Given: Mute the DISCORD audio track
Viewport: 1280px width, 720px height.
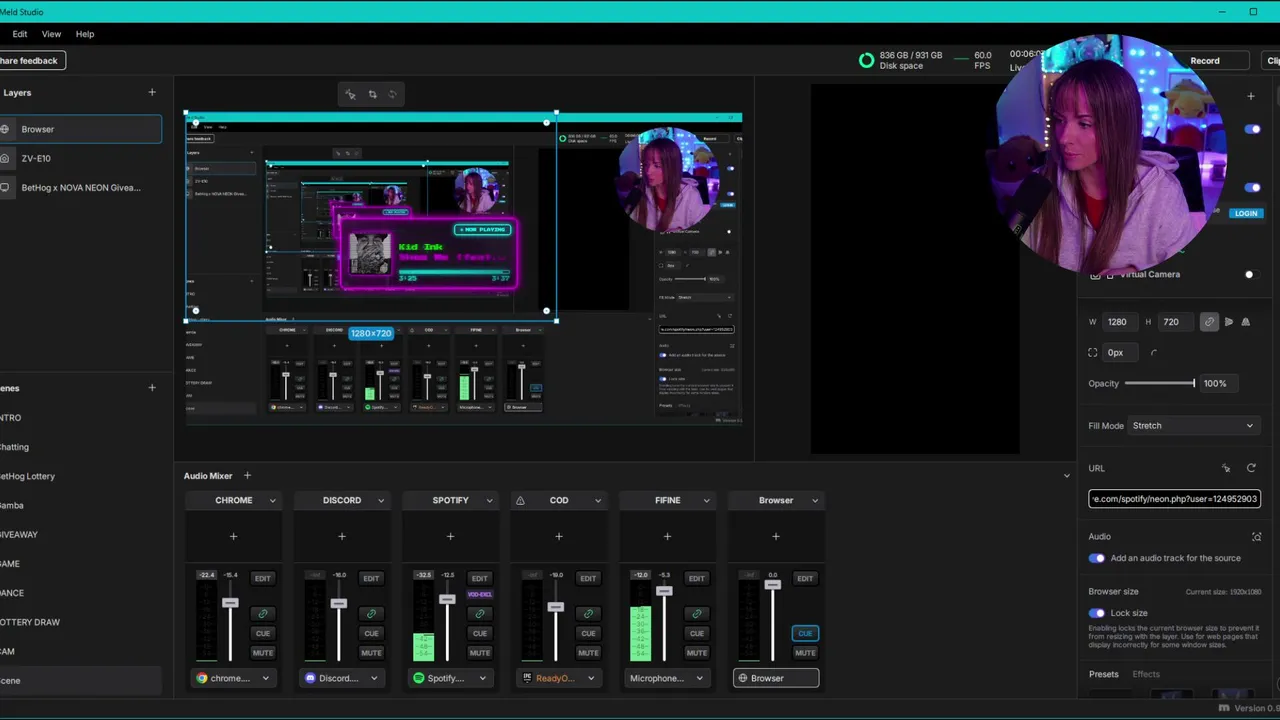Looking at the screenshot, I should pyautogui.click(x=371, y=653).
